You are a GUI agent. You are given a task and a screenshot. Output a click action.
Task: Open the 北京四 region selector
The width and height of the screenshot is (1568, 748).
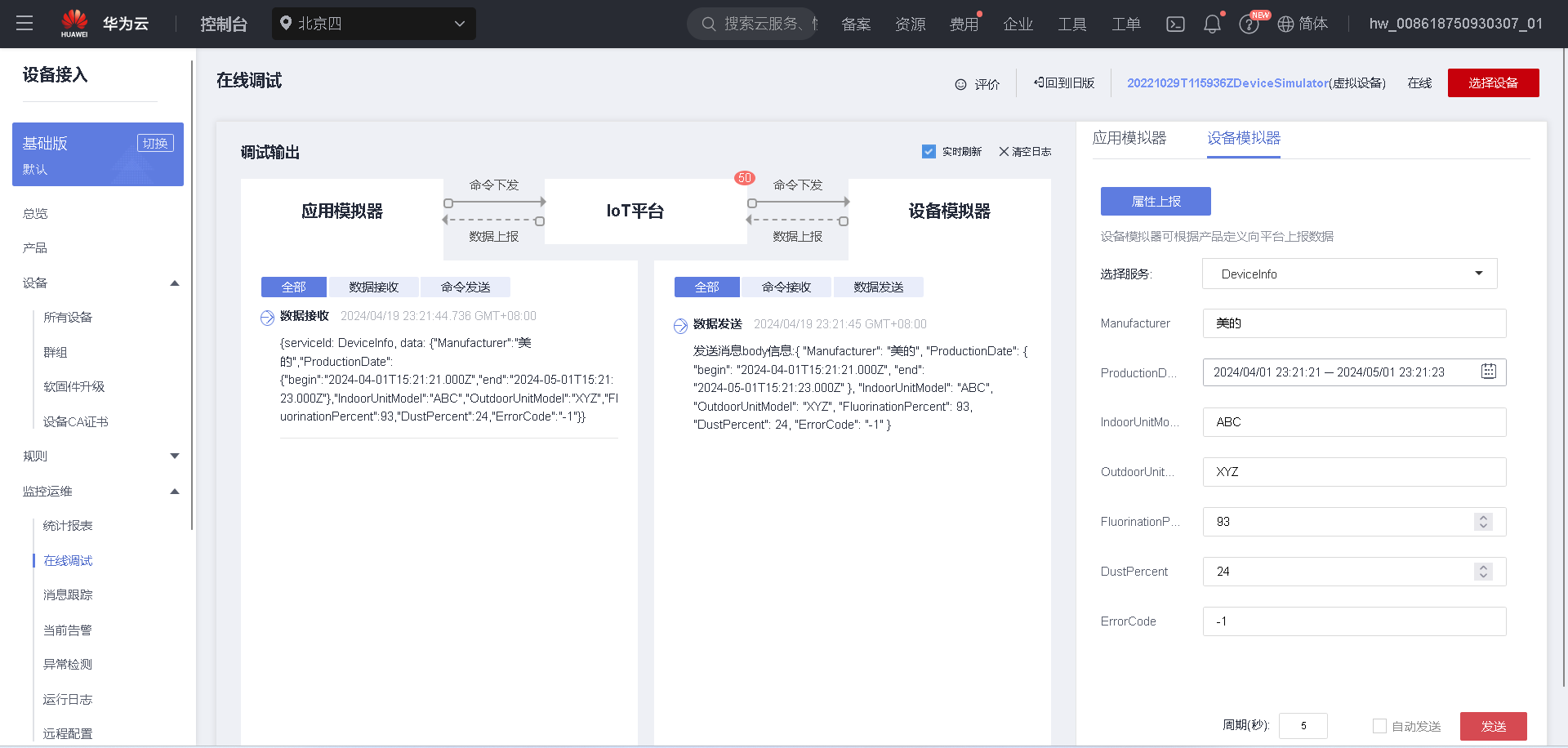tap(373, 24)
